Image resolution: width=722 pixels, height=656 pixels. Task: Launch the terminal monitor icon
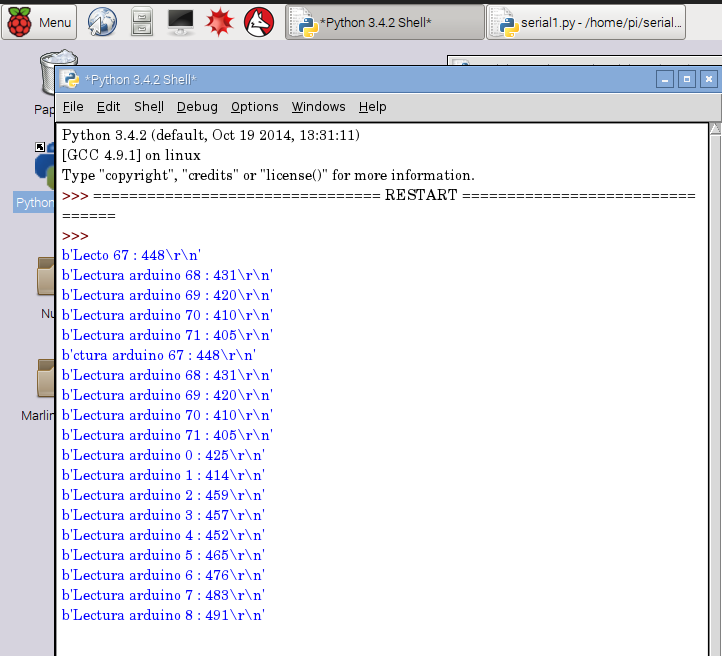pos(180,22)
